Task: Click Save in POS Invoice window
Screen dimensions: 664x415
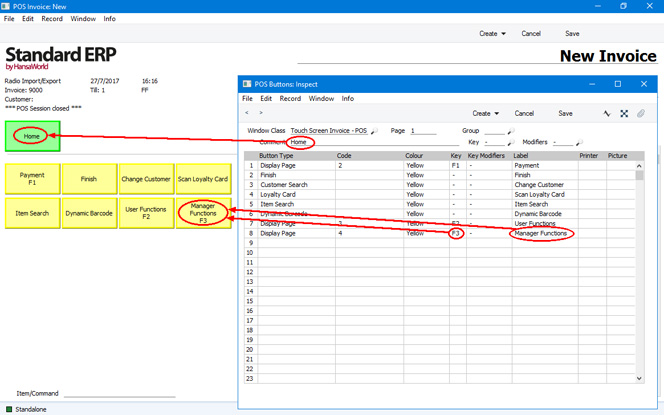Action: pos(572,33)
